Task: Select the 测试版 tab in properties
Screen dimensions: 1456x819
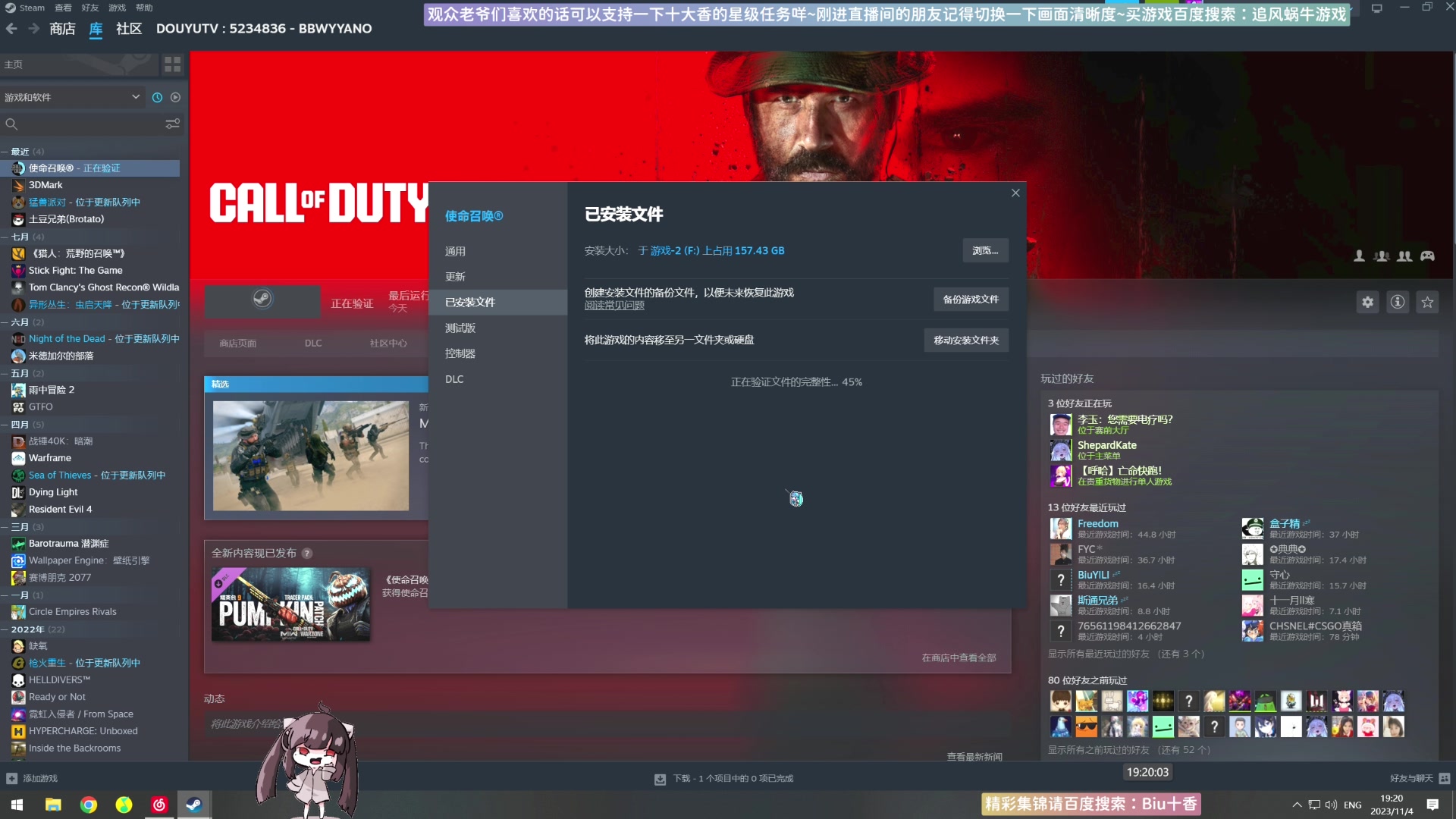Action: click(460, 328)
